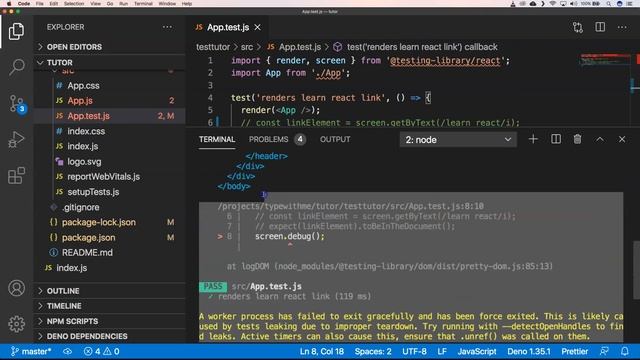Open the Apple menu

point(9,4)
